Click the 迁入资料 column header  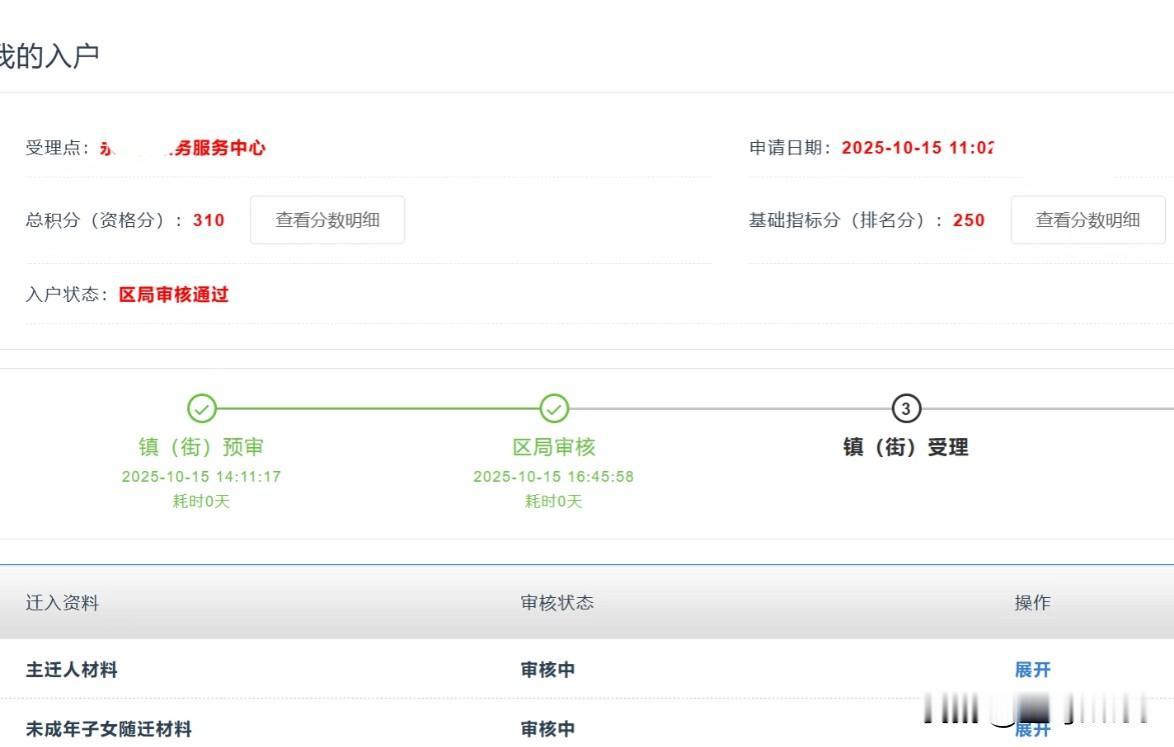pos(62,603)
